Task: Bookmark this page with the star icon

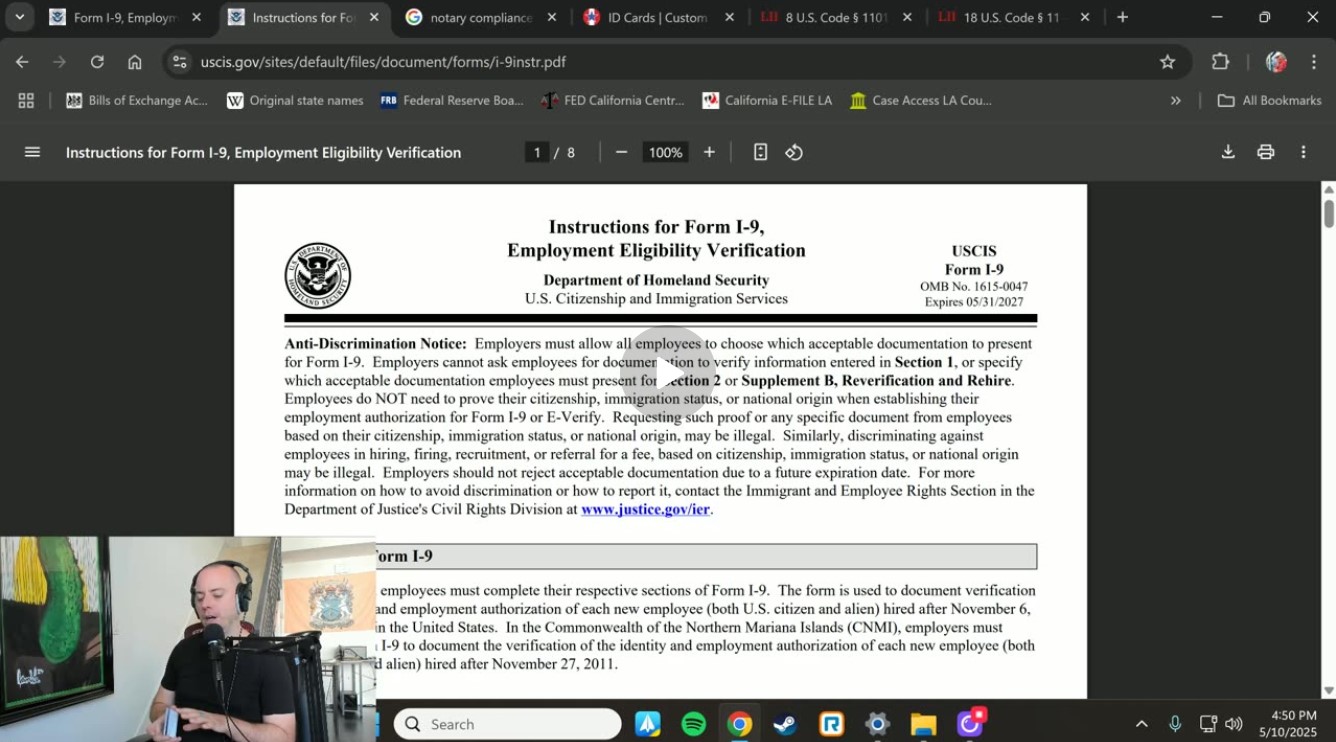Action: 1167,62
